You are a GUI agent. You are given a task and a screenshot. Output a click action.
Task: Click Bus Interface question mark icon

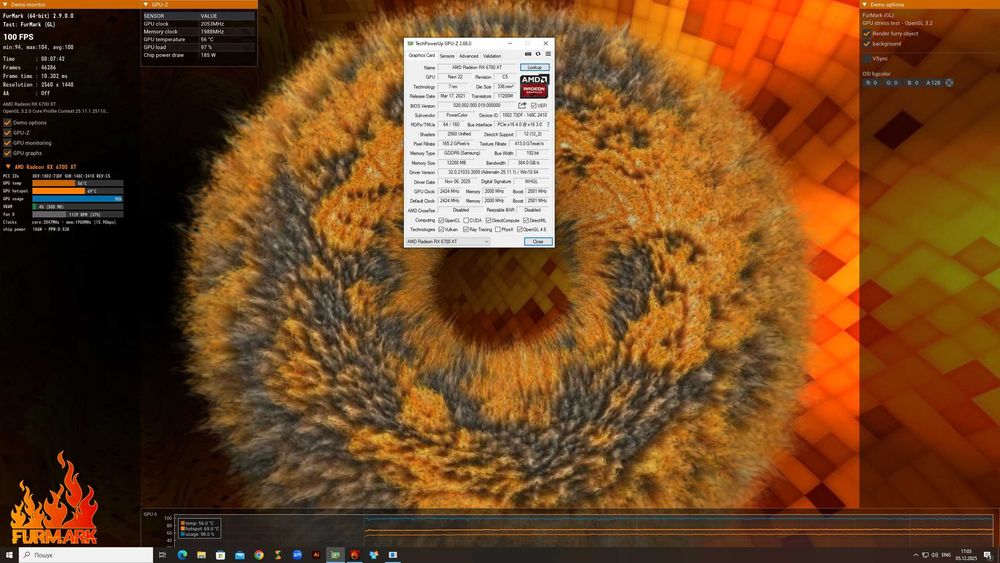pos(548,125)
